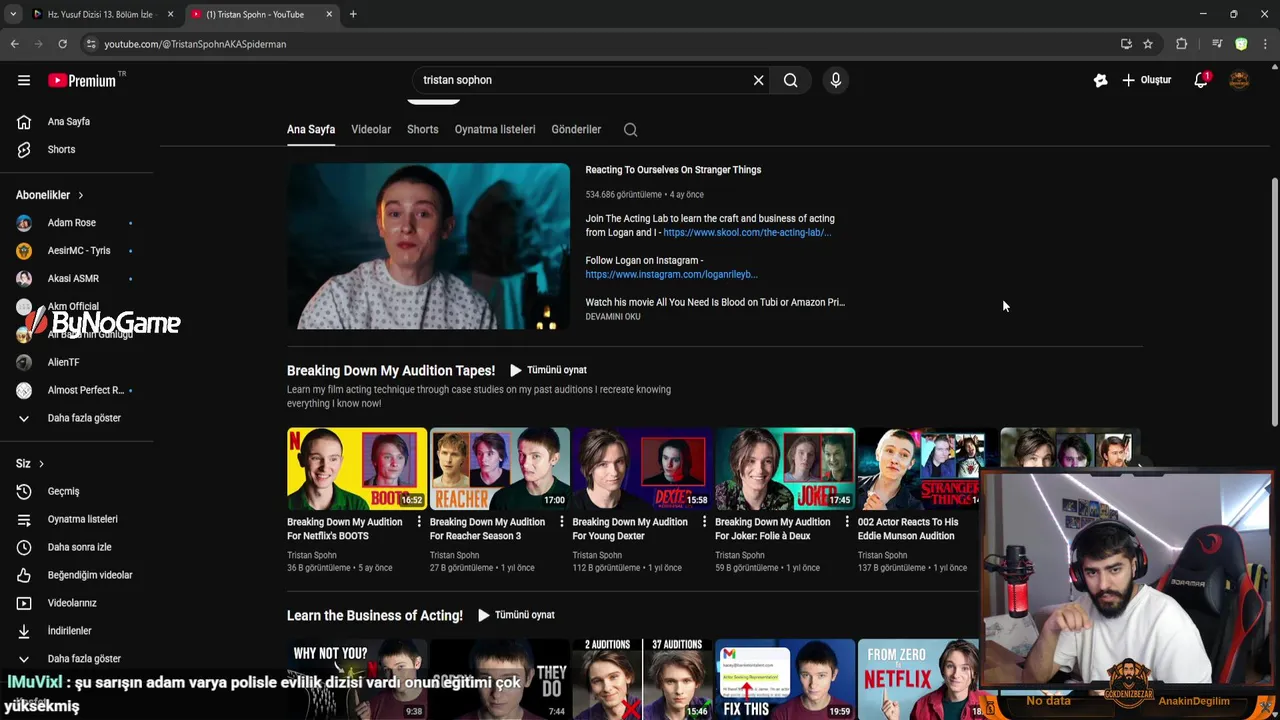Open 002 Actor Reacts To Eddie Munson Audition
This screenshot has height=720, width=1280.
(x=908, y=529)
